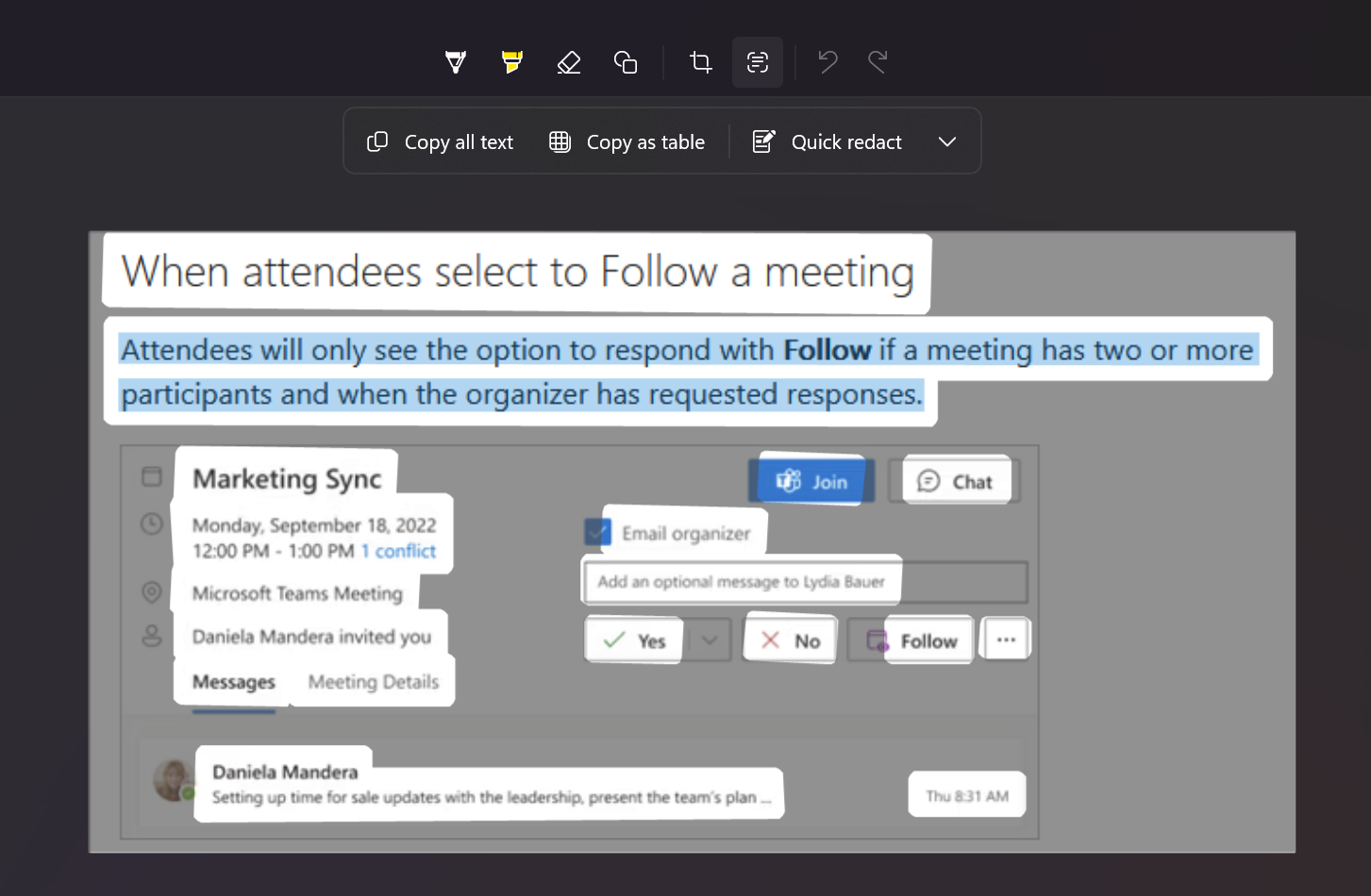Click the Copy all text button
This screenshot has height=896, width=1371.
coord(439,141)
